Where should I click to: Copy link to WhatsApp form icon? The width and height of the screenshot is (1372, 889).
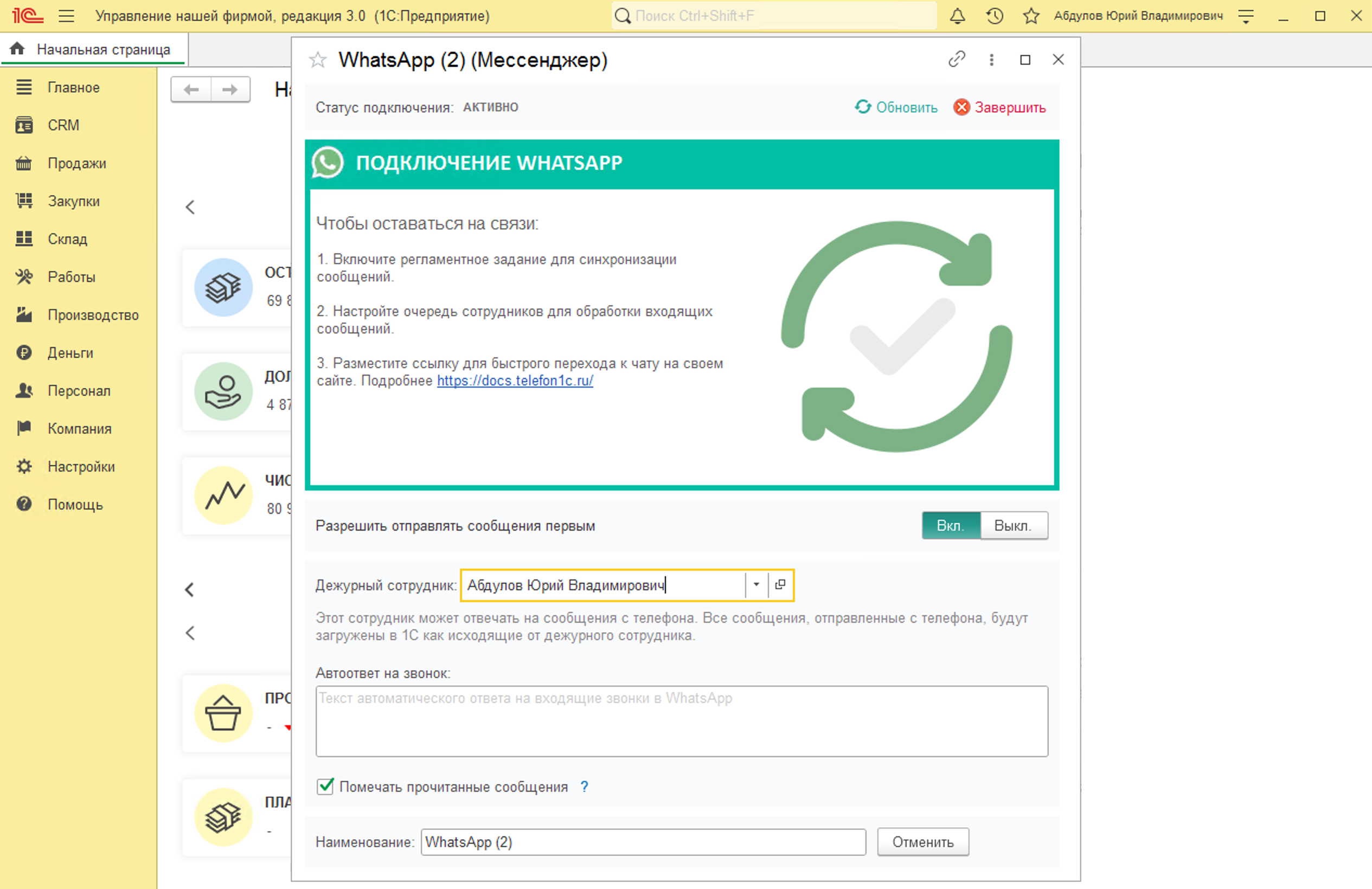[957, 59]
